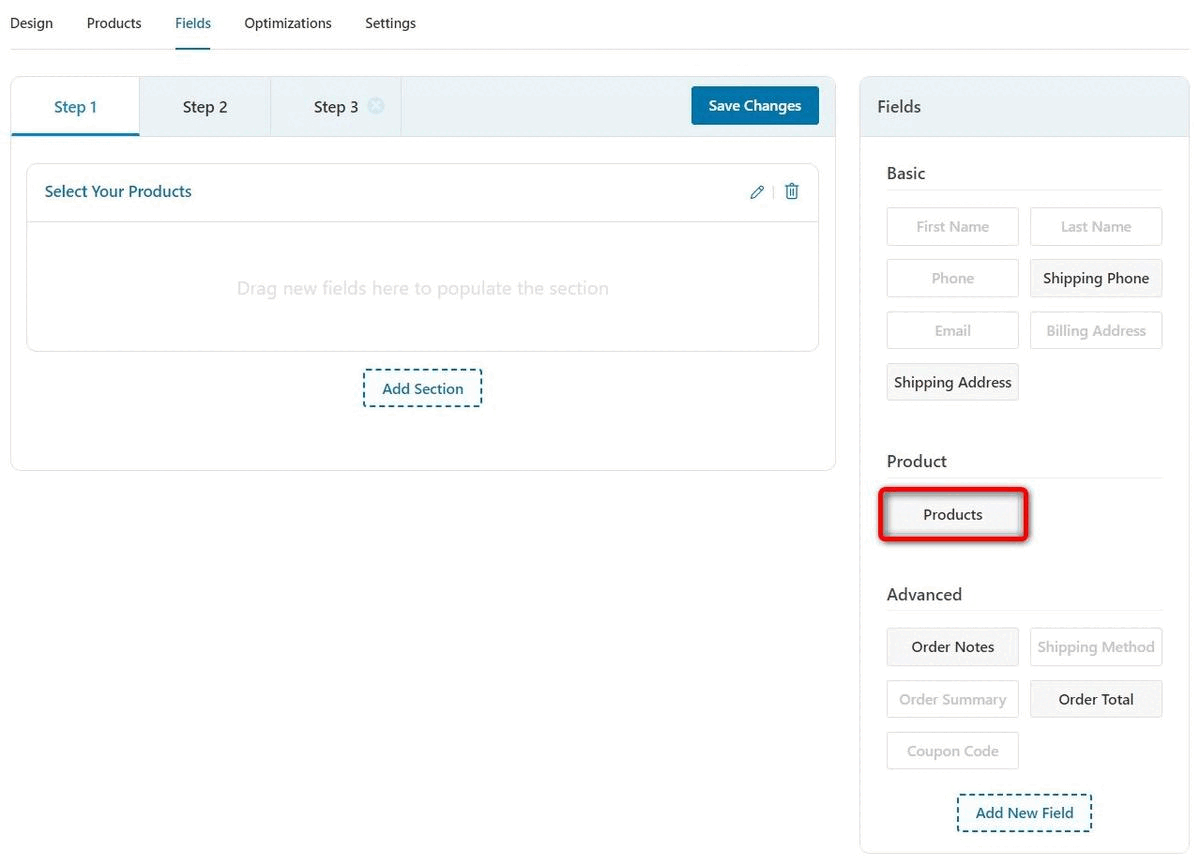Click the Save Changes button
The width and height of the screenshot is (1200, 865).
(x=755, y=106)
